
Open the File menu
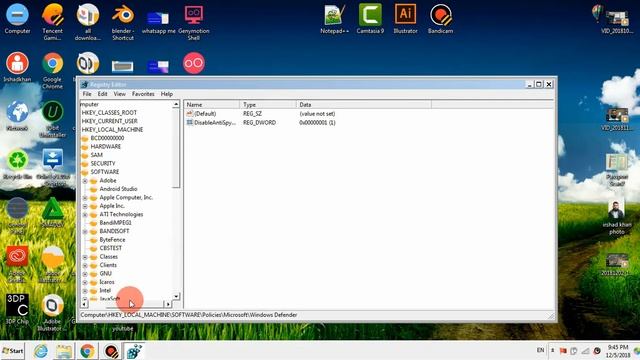87,94
